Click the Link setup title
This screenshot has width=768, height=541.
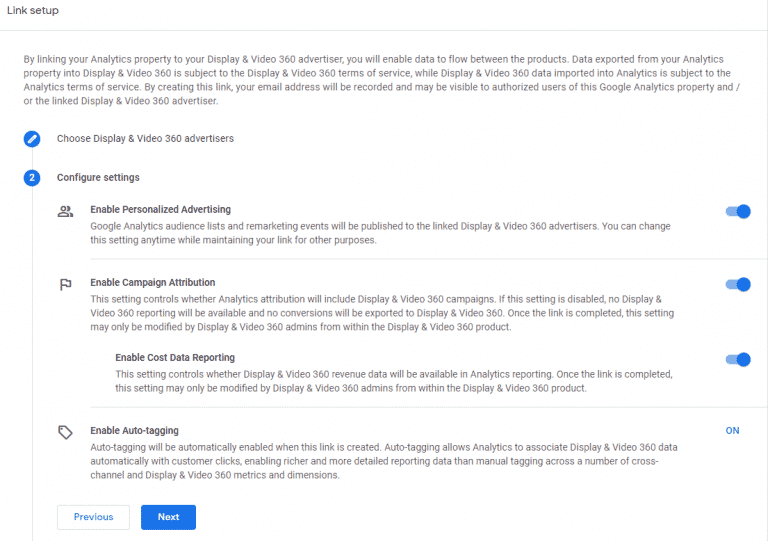[x=33, y=10]
